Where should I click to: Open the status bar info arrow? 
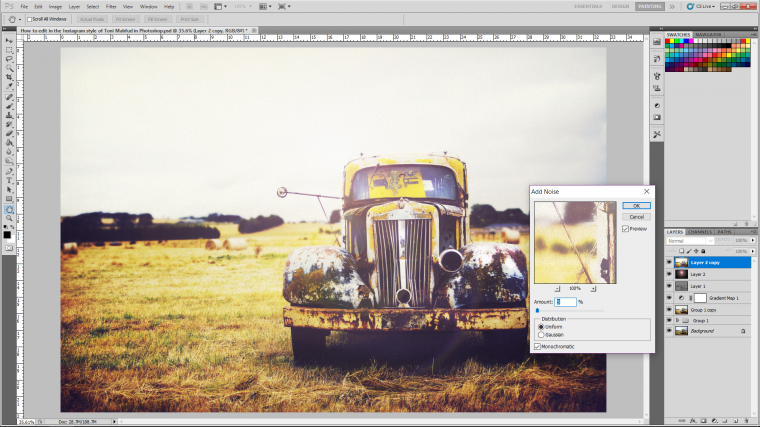point(114,422)
